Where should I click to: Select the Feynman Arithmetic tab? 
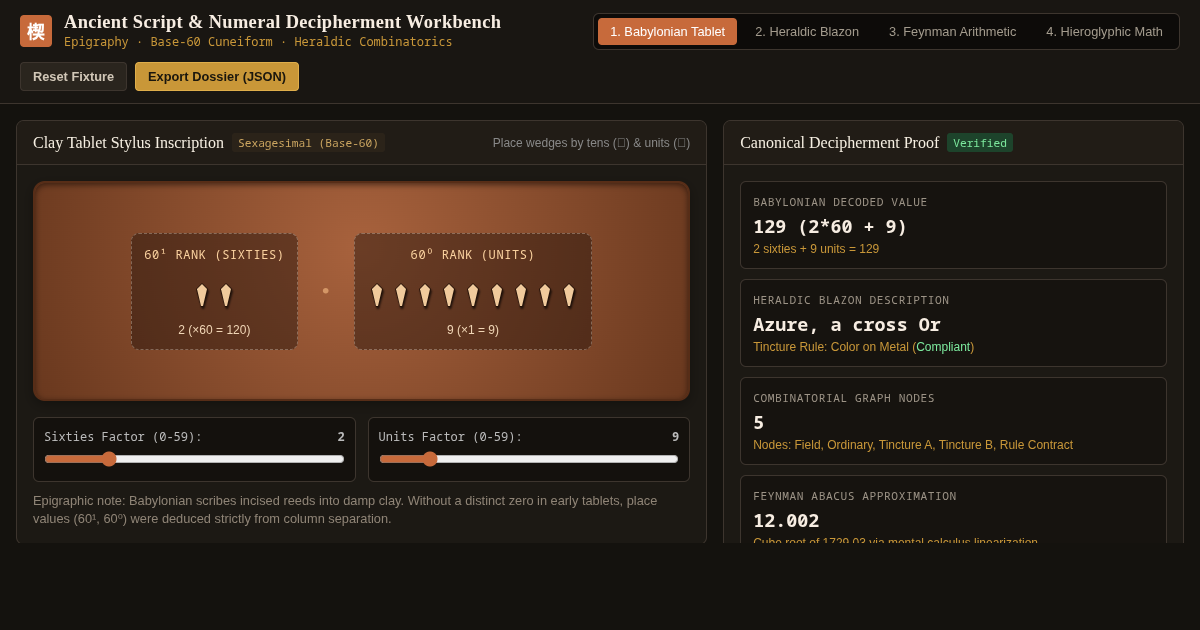pyautogui.click(x=952, y=31)
